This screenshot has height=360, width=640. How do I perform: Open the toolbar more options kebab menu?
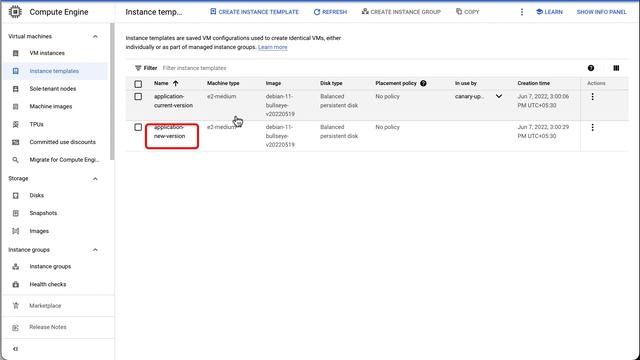(x=522, y=12)
